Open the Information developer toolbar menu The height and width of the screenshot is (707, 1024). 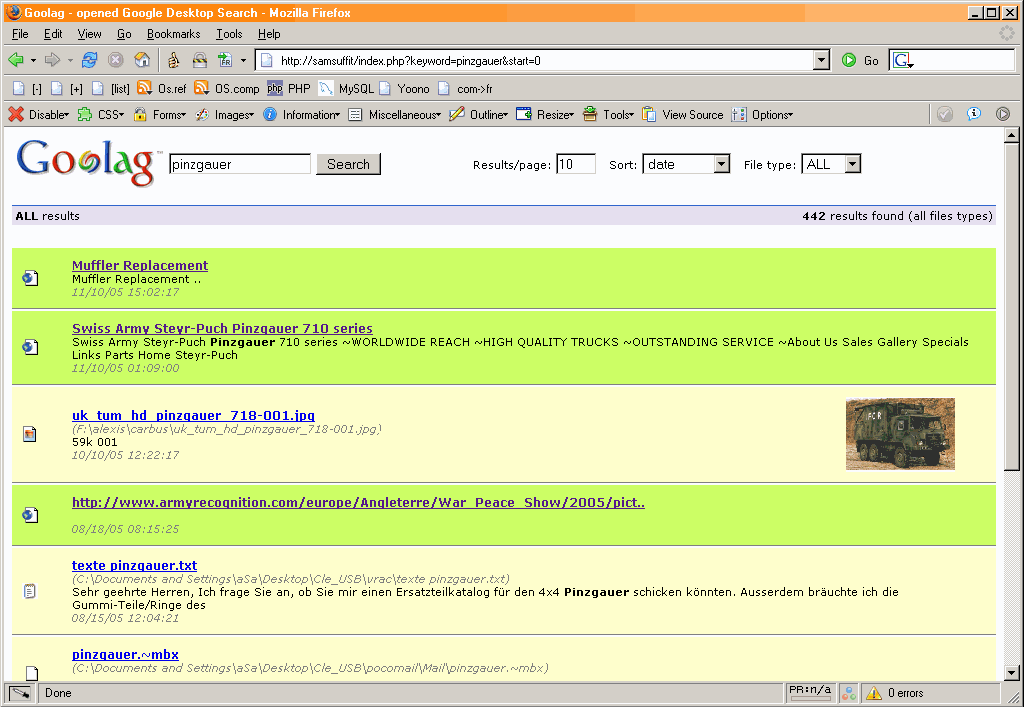[x=301, y=114]
